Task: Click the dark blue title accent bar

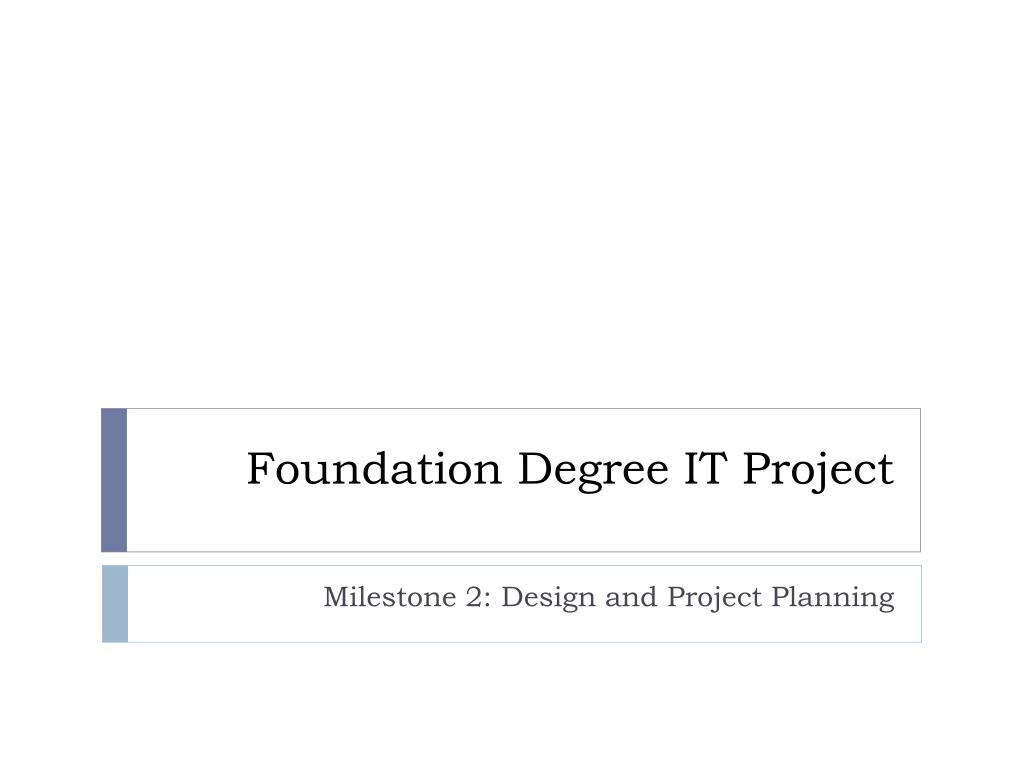Action: pyautogui.click(x=114, y=480)
